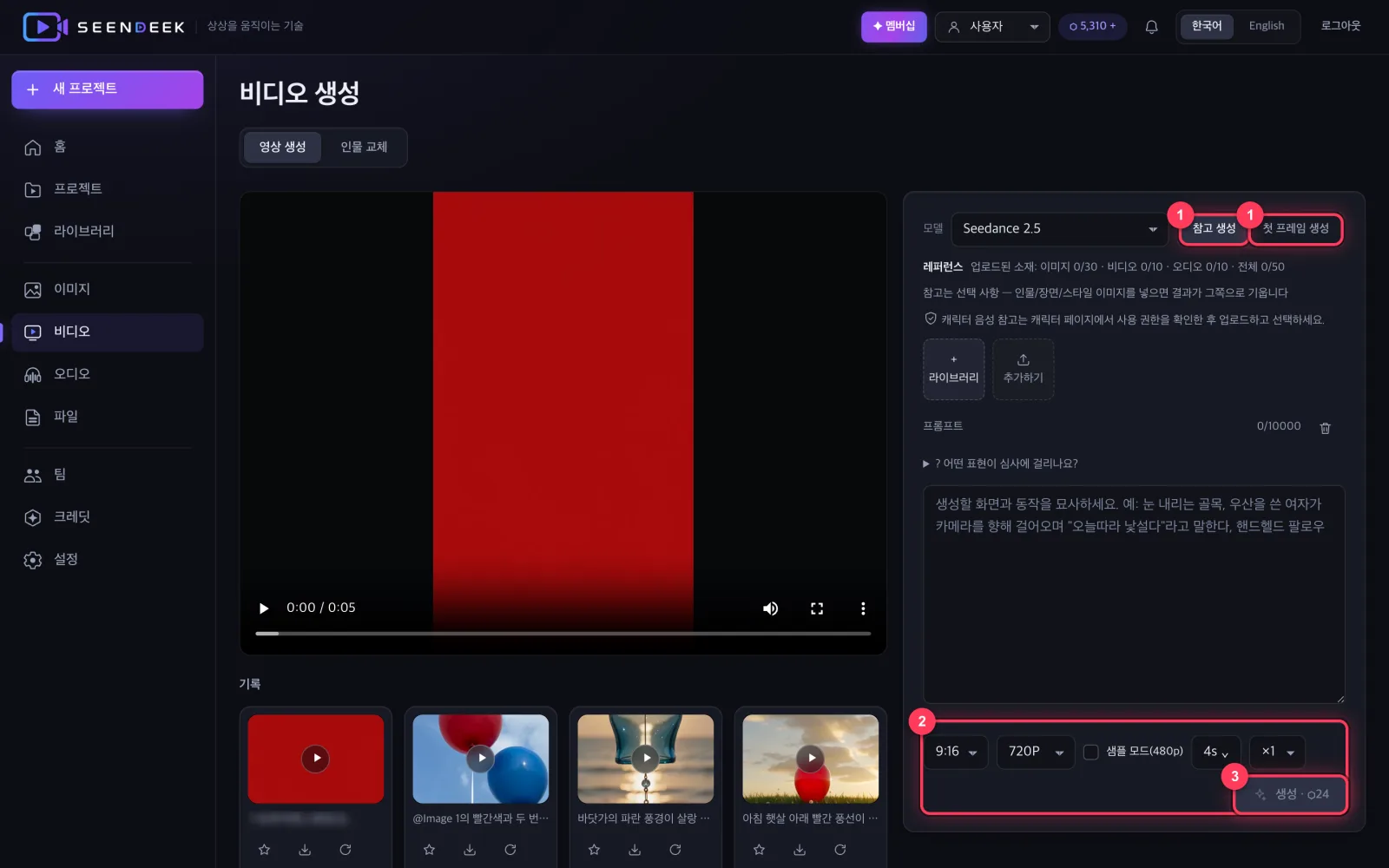
Task: Download the '바닷가의 파란 풍경이' history video
Action: pyautogui.click(x=635, y=850)
